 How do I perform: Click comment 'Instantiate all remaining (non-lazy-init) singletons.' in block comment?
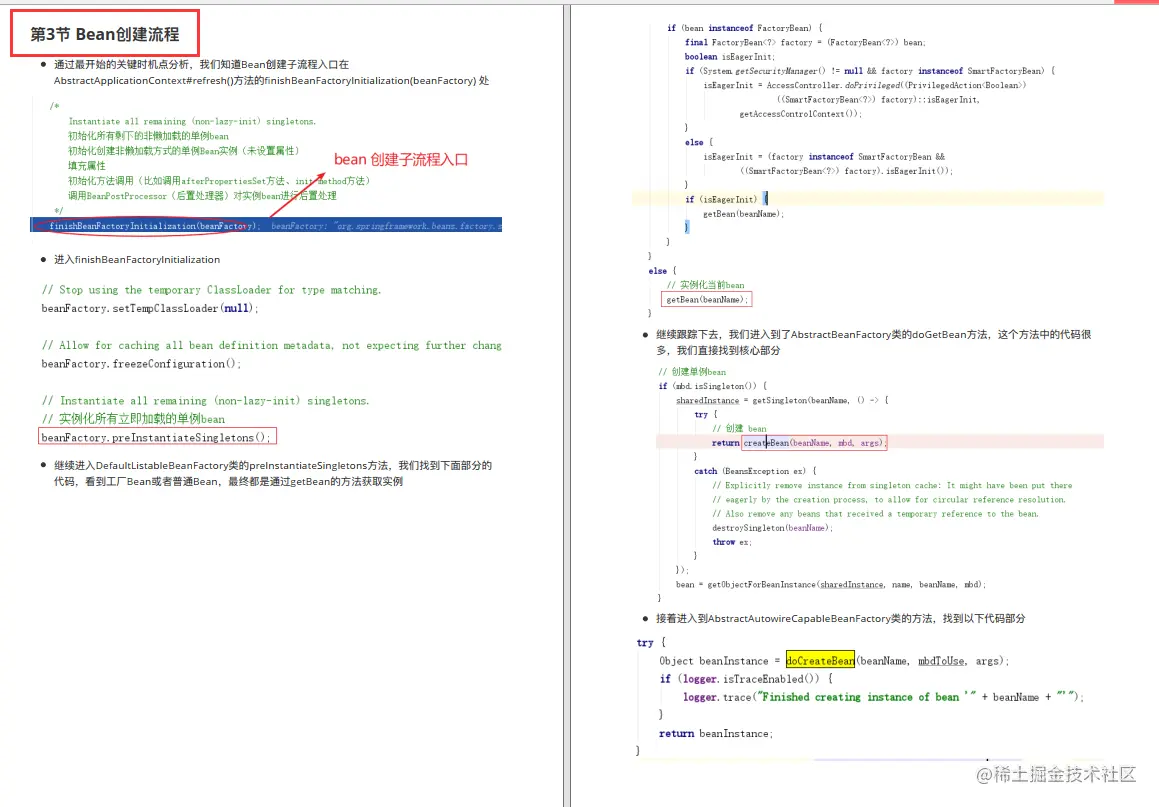[192, 121]
